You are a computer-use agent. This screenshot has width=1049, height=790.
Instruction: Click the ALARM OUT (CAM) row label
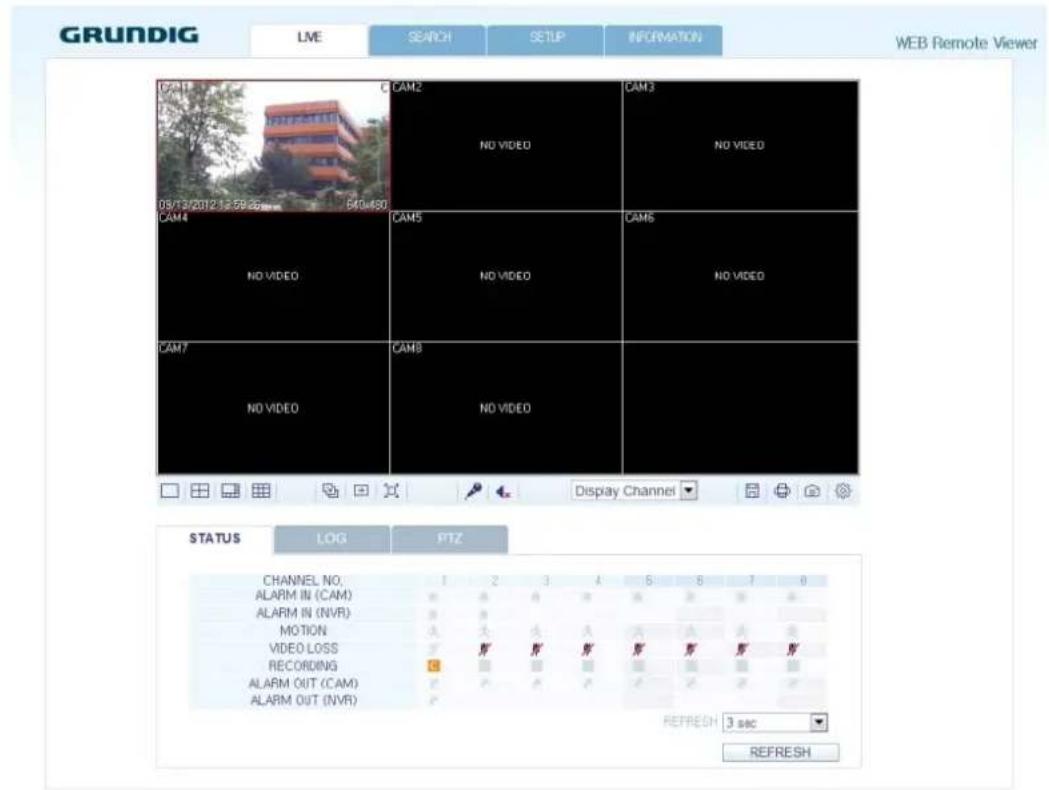(x=303, y=683)
